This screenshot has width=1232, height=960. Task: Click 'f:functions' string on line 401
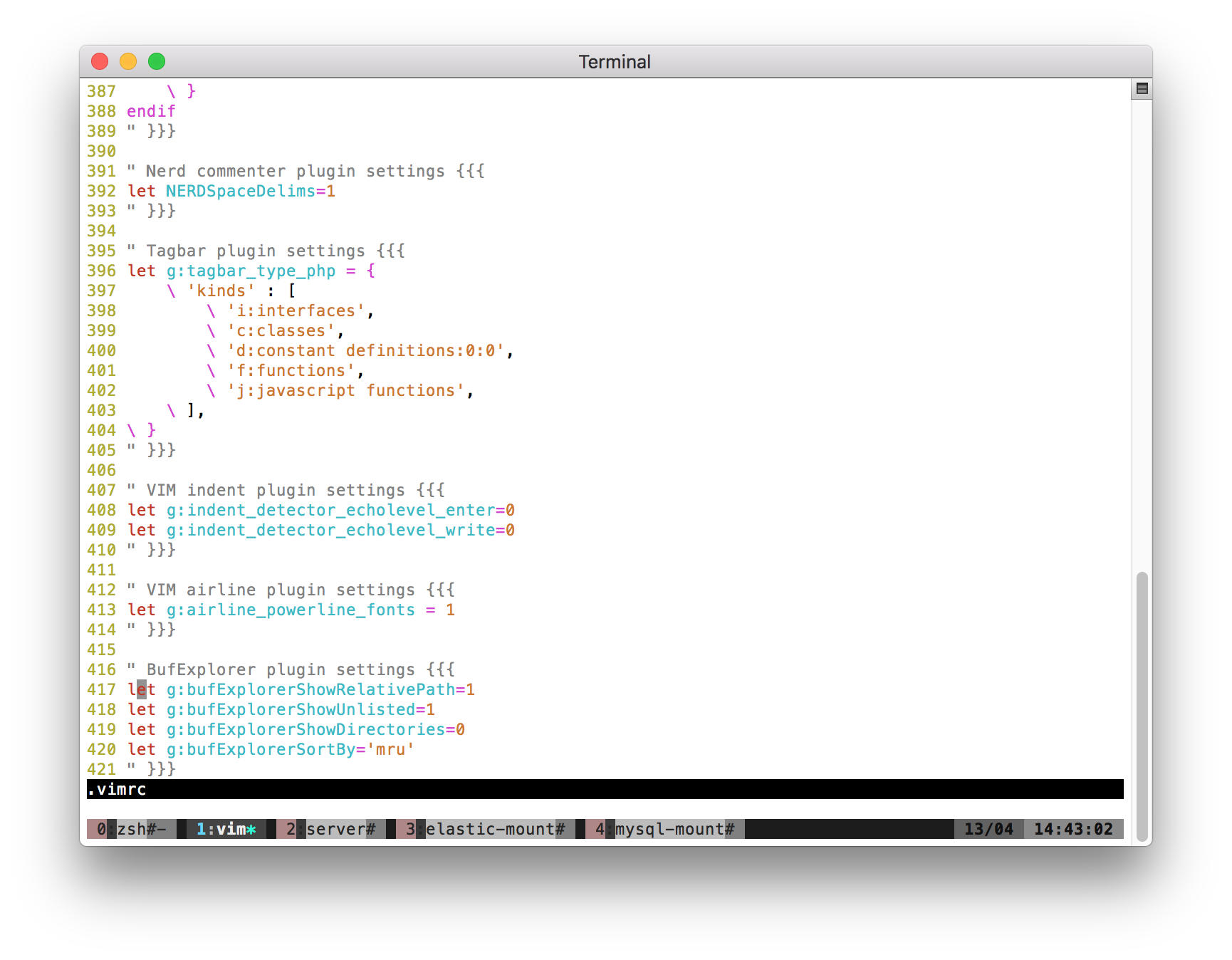291,370
